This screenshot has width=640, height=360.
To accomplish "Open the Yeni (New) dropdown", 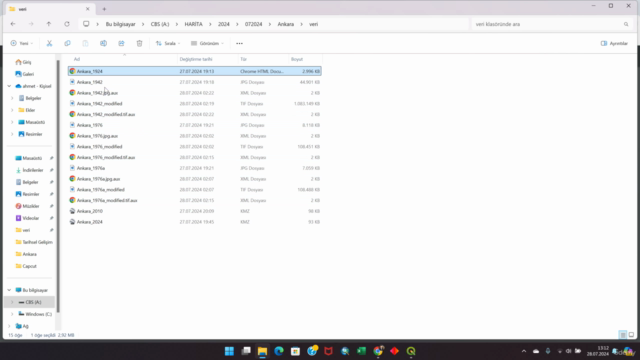I will tap(22, 43).
